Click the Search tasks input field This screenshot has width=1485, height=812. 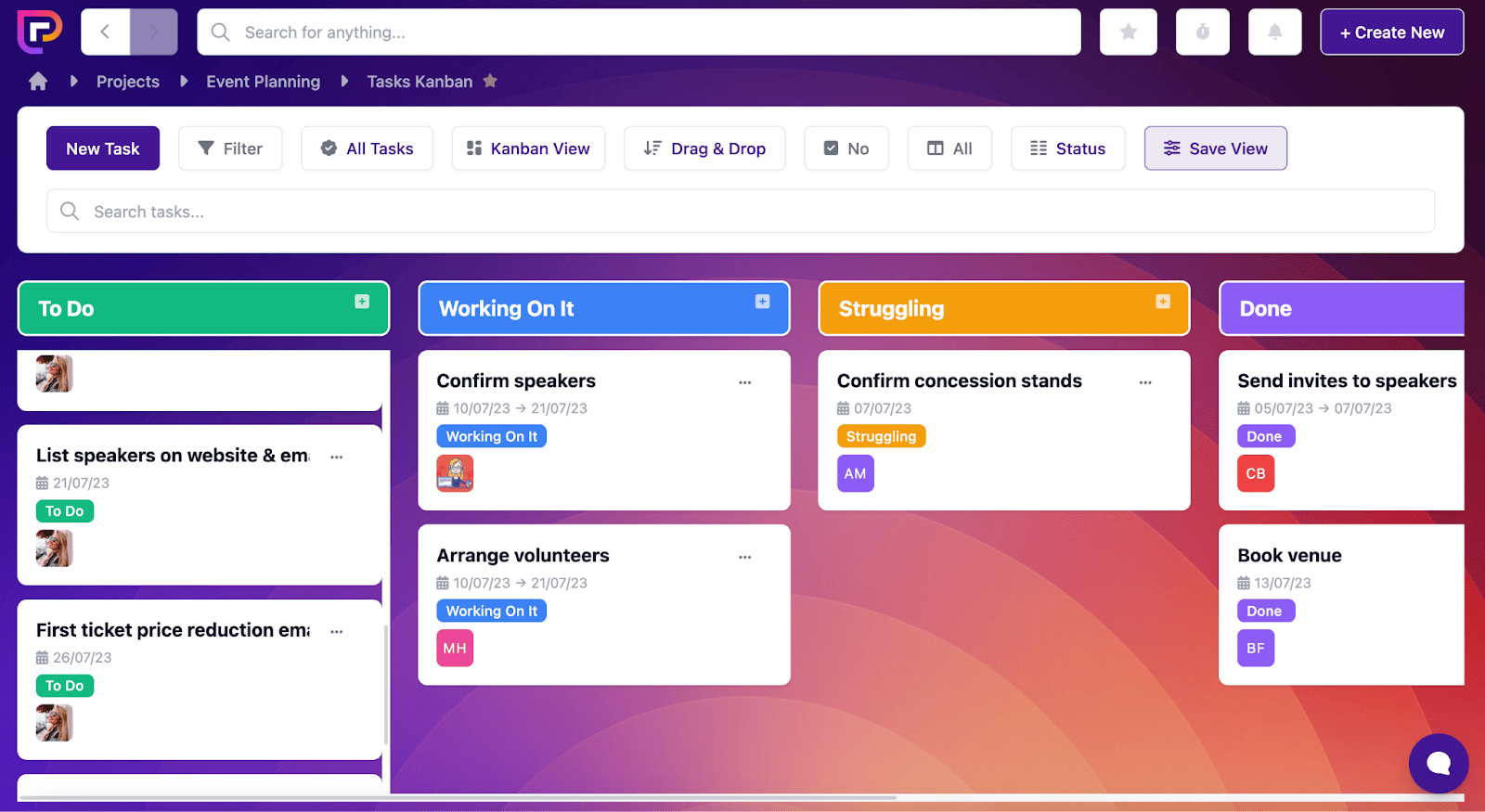740,212
